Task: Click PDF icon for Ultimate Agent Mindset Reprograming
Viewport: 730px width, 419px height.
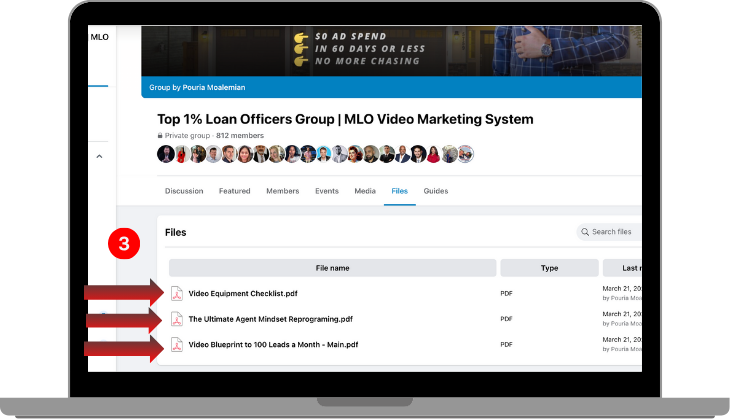Action: 177,319
